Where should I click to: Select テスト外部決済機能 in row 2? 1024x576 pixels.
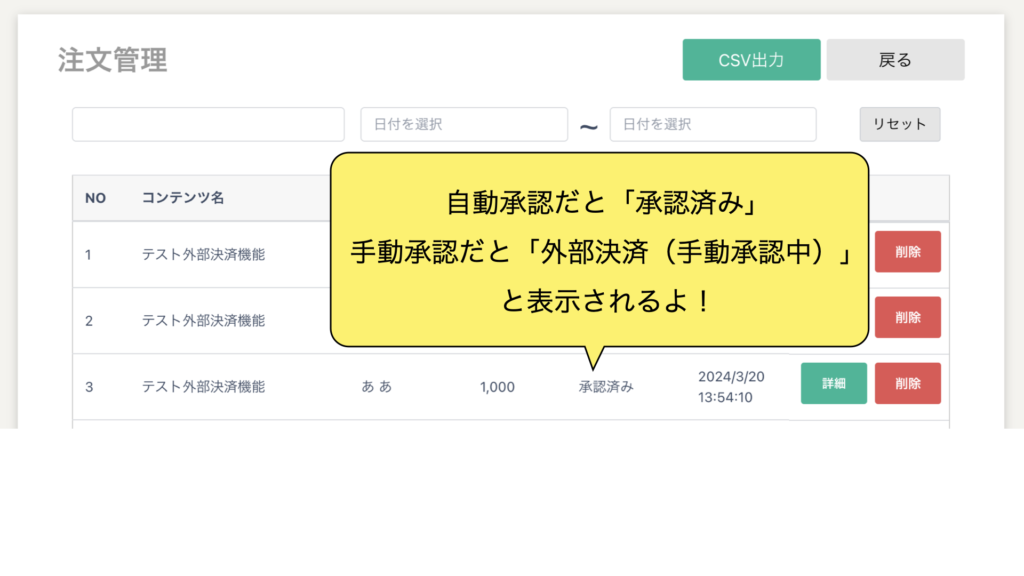(x=203, y=320)
